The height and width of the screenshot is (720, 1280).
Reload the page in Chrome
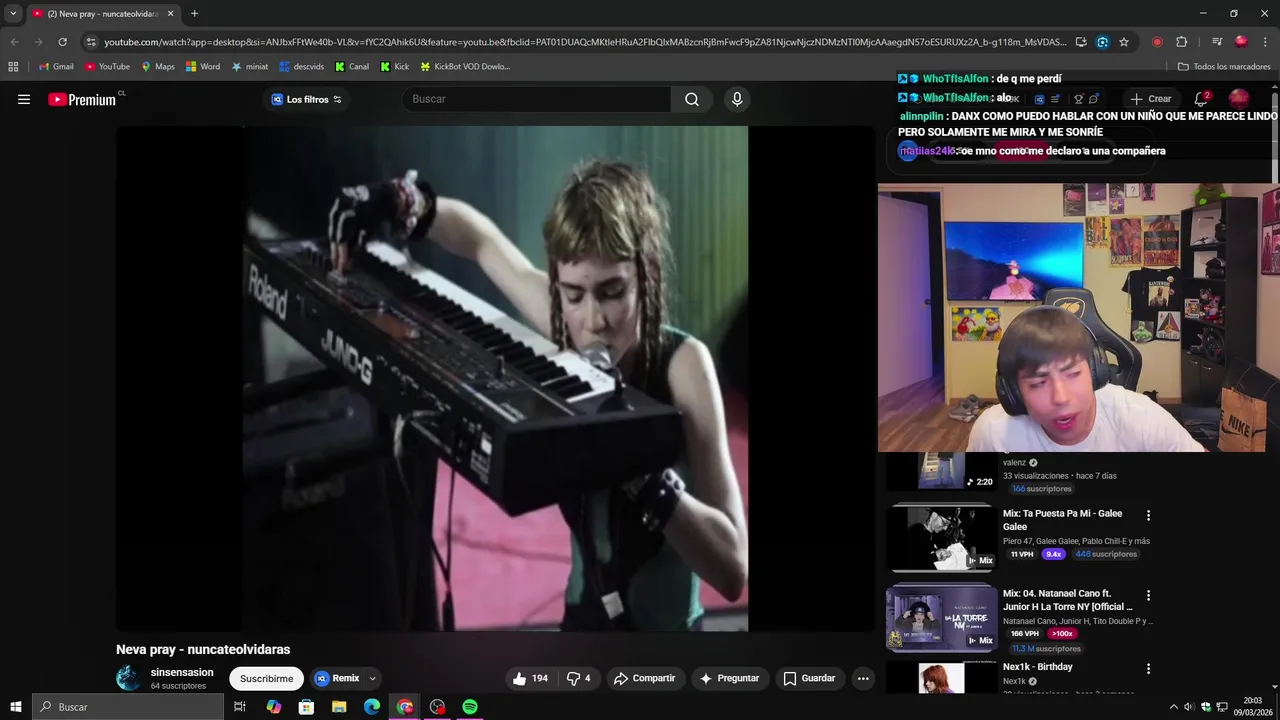pos(62,42)
